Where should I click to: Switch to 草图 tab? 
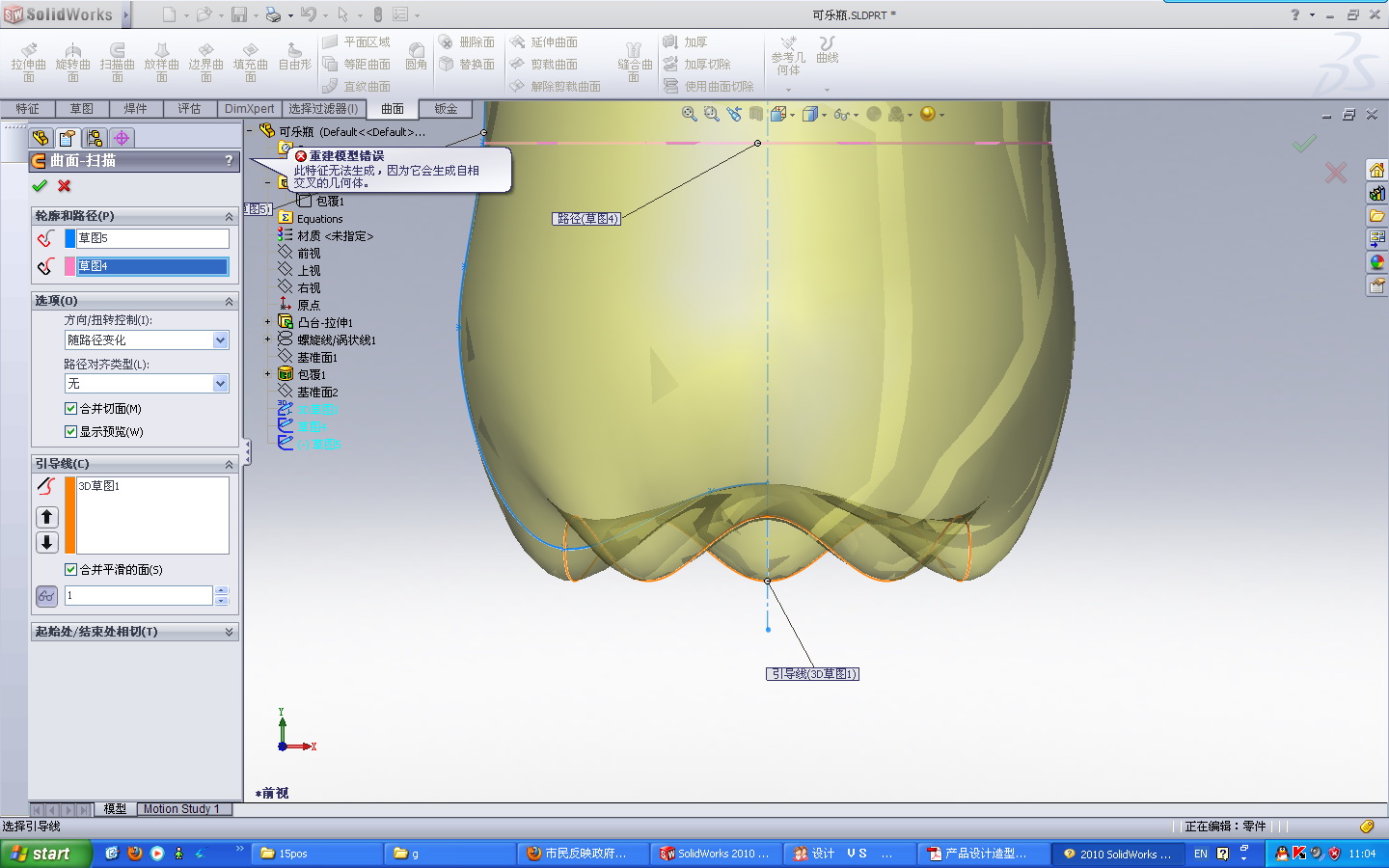pyautogui.click(x=81, y=109)
